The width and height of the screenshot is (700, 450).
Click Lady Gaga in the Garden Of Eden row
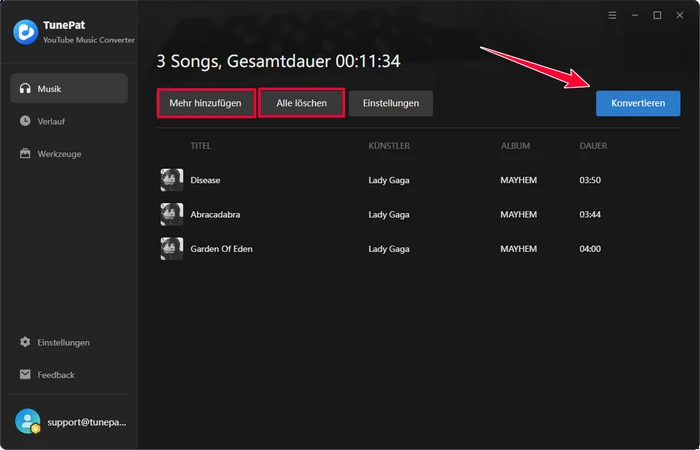click(389, 249)
